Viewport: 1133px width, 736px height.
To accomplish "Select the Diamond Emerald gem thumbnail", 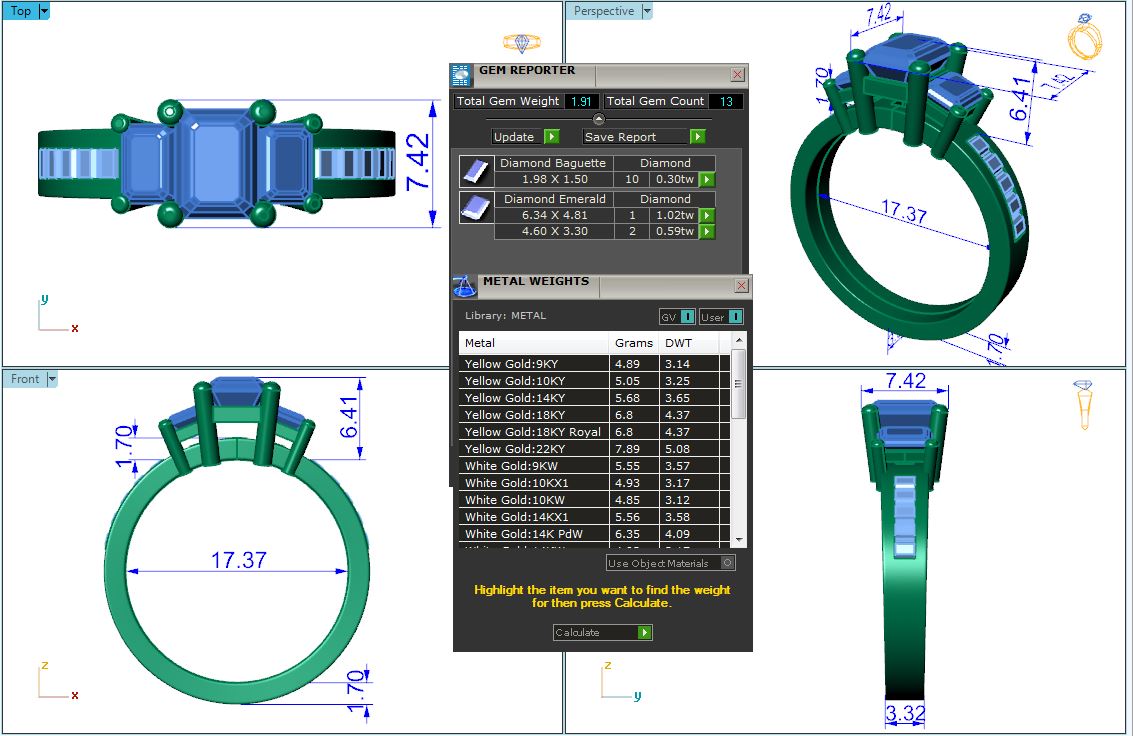I will [x=476, y=207].
